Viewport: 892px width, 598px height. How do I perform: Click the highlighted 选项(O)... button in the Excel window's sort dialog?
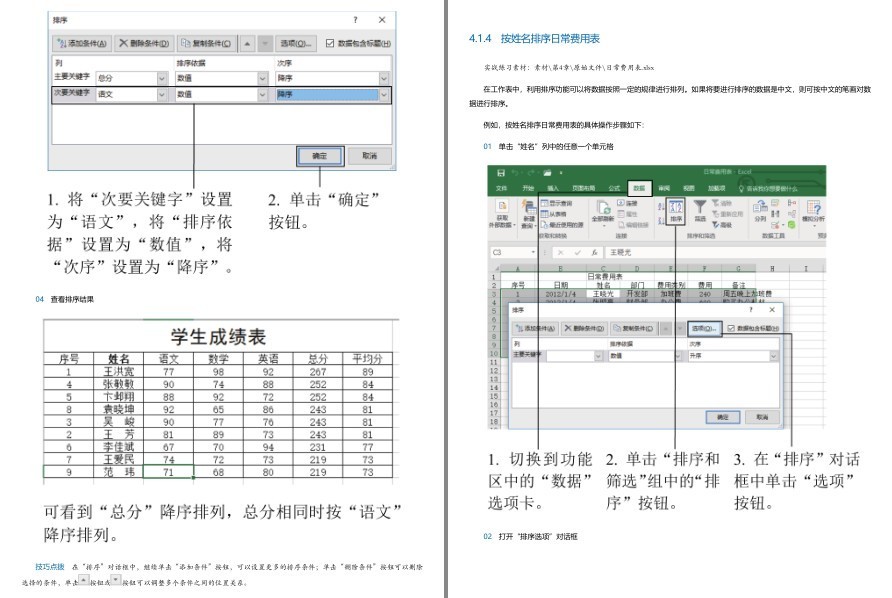(x=704, y=328)
